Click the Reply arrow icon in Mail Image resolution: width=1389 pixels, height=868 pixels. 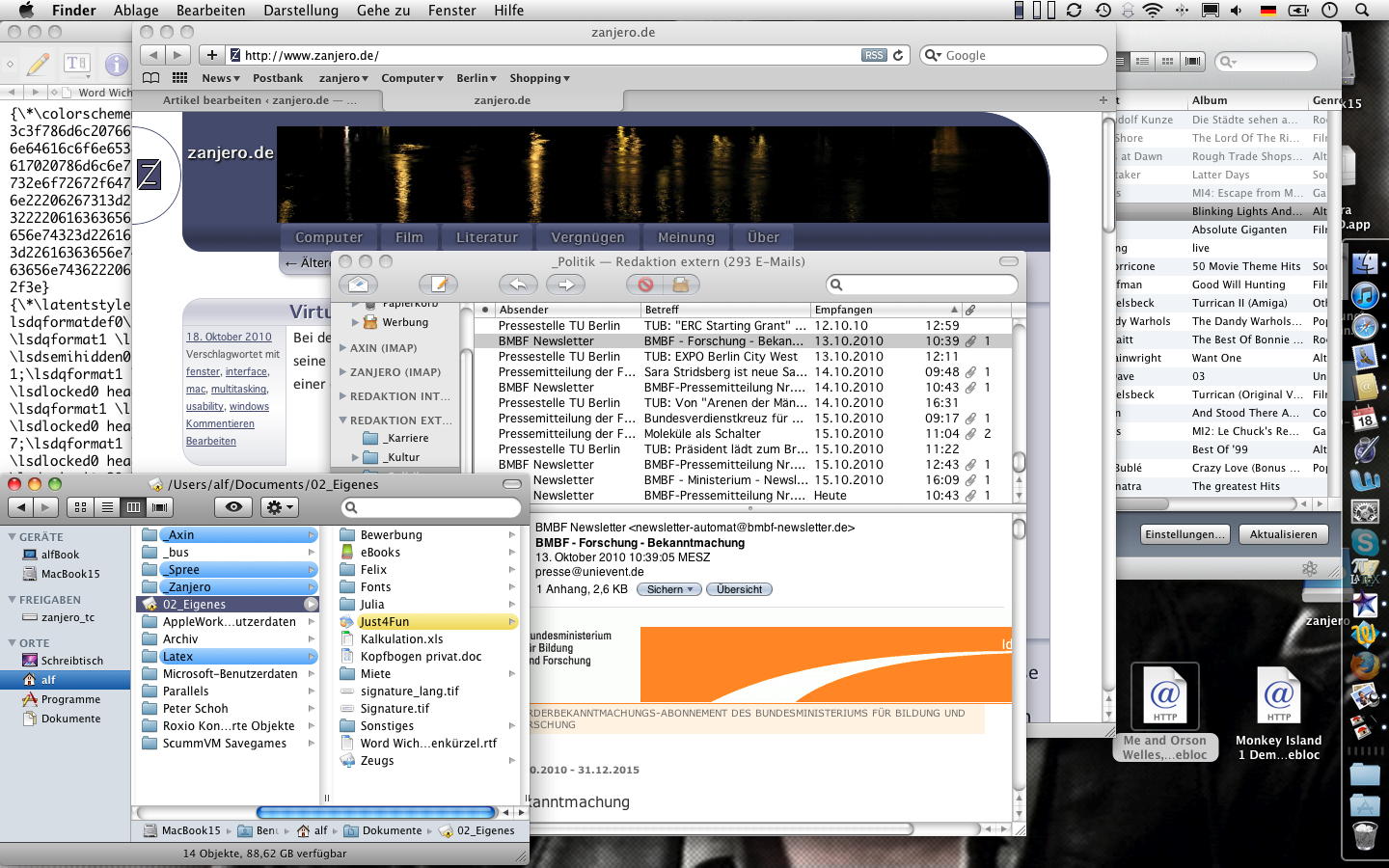(518, 285)
